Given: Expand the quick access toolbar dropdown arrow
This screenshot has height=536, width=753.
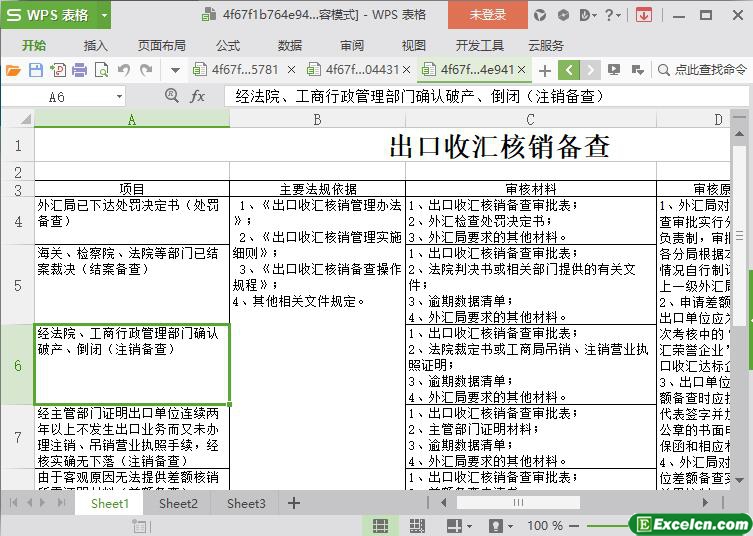Looking at the screenshot, I should pyautogui.click(x=175, y=70).
